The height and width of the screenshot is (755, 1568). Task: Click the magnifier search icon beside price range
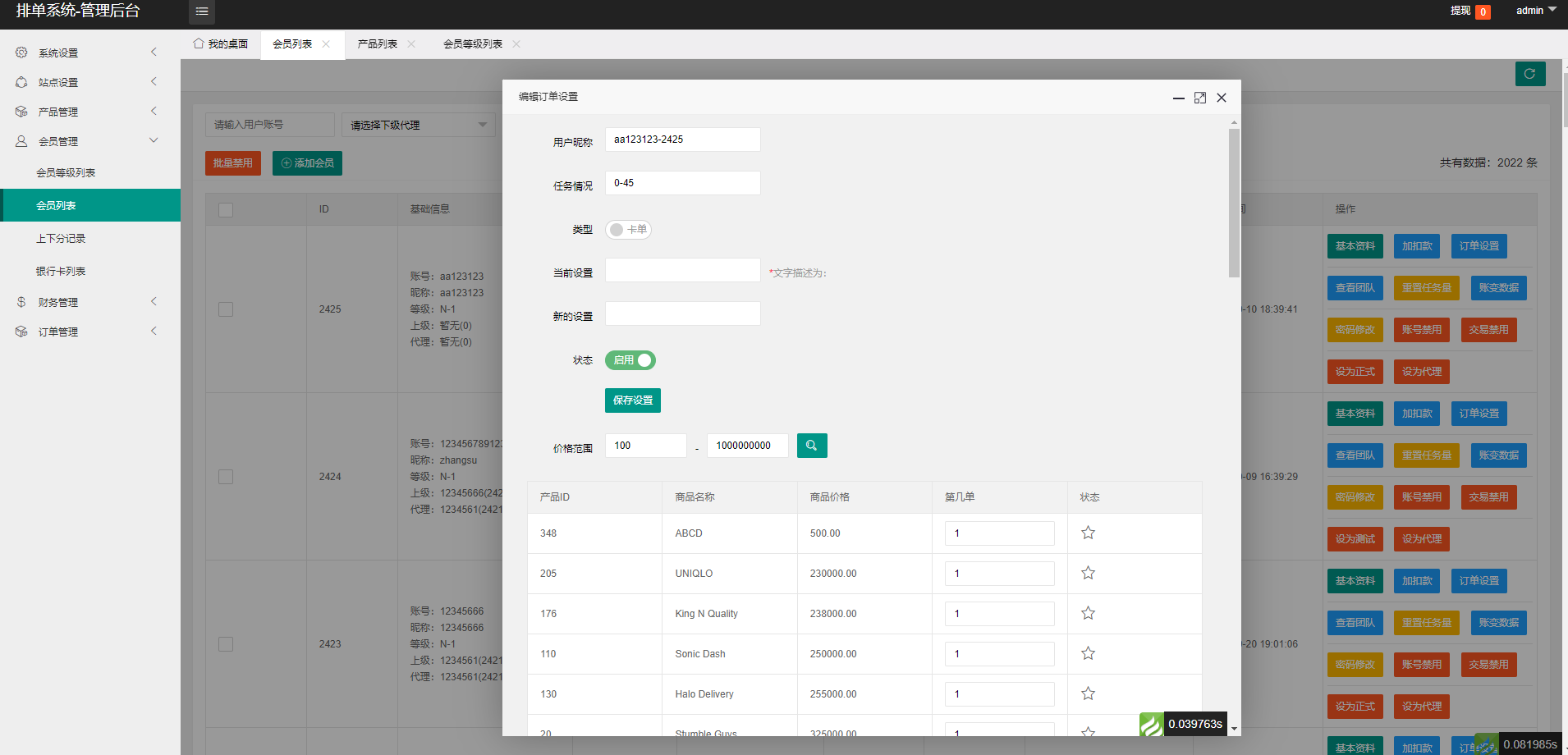811,445
